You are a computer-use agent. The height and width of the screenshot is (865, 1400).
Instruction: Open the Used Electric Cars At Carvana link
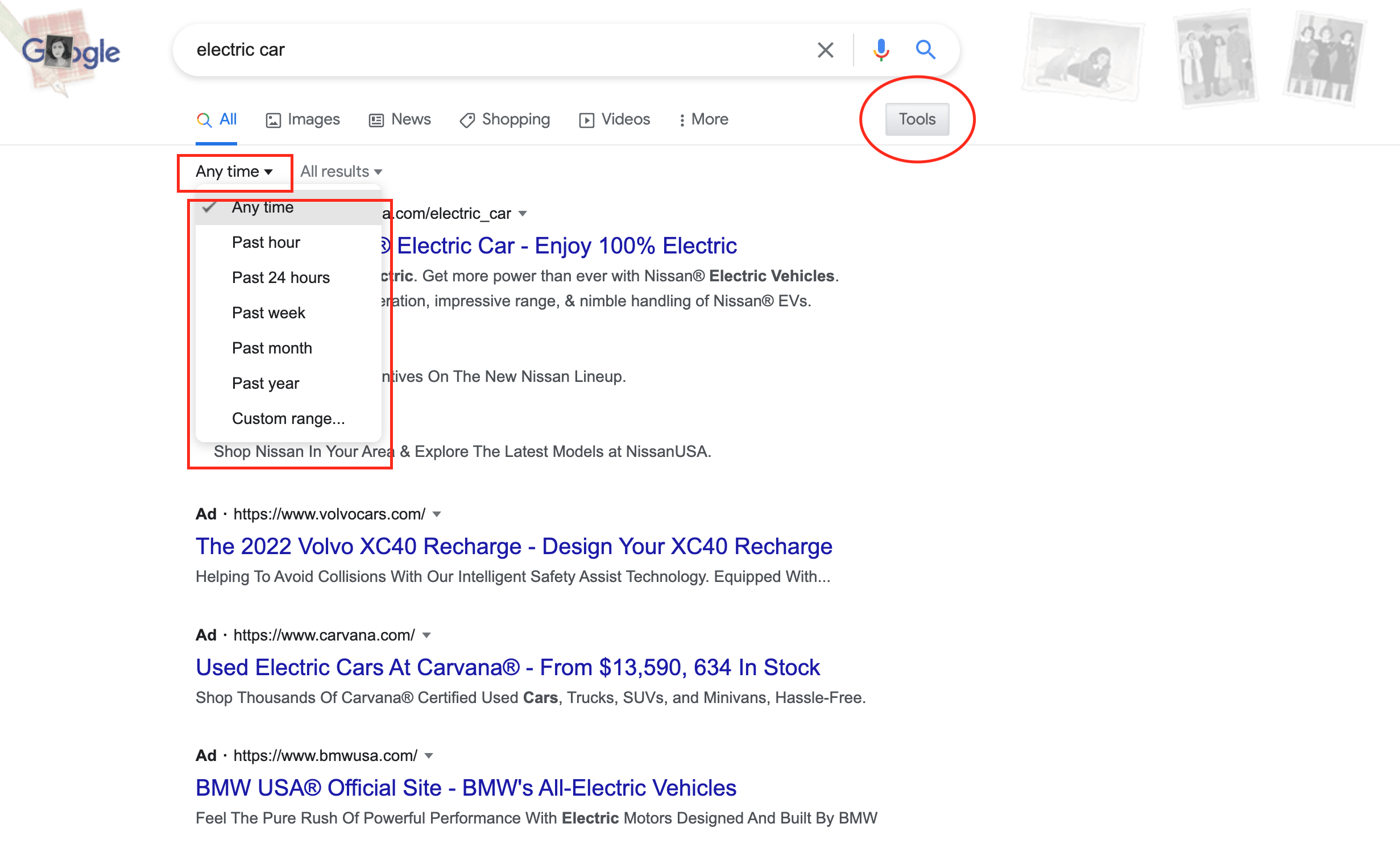508,668
